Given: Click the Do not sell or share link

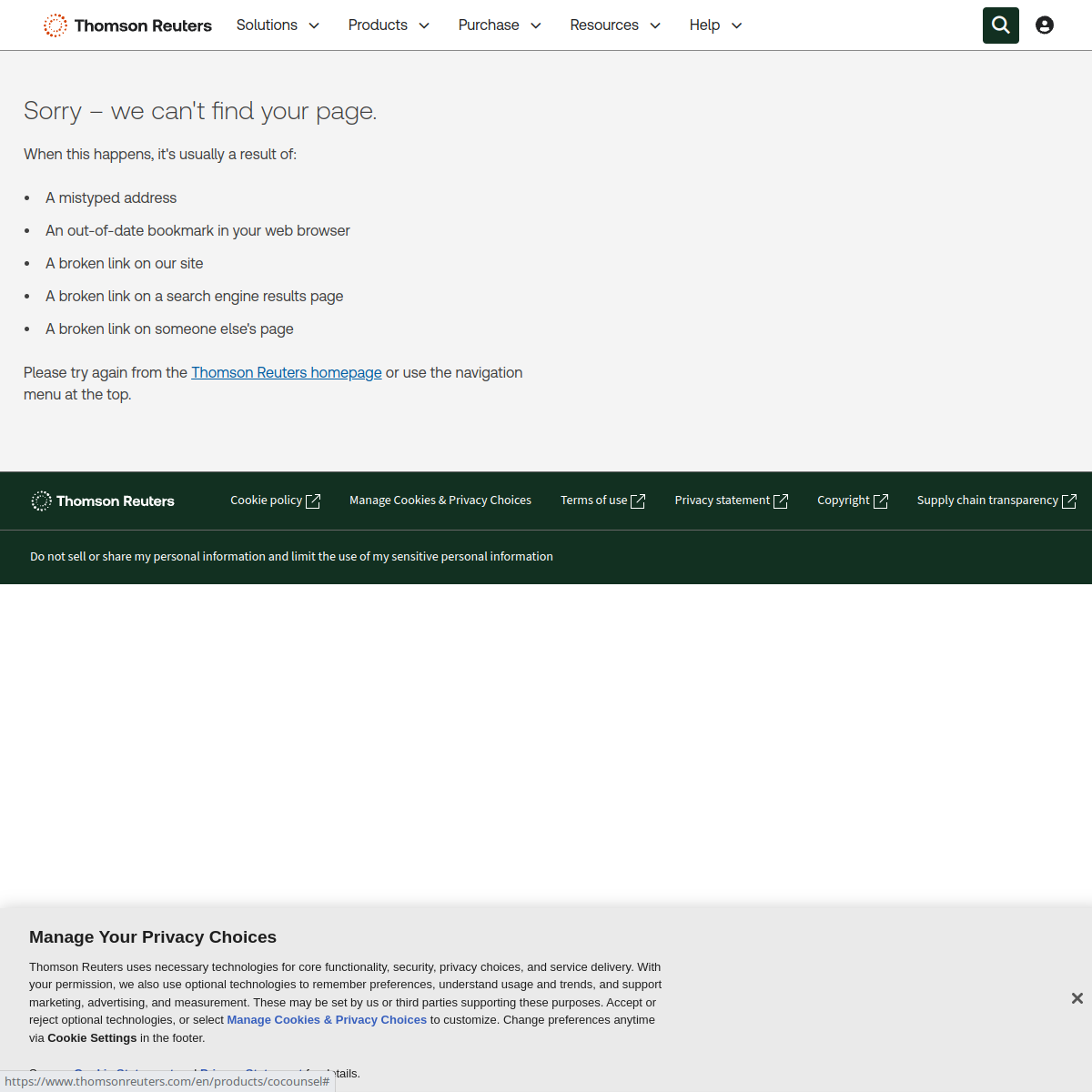Looking at the screenshot, I should coord(291,556).
